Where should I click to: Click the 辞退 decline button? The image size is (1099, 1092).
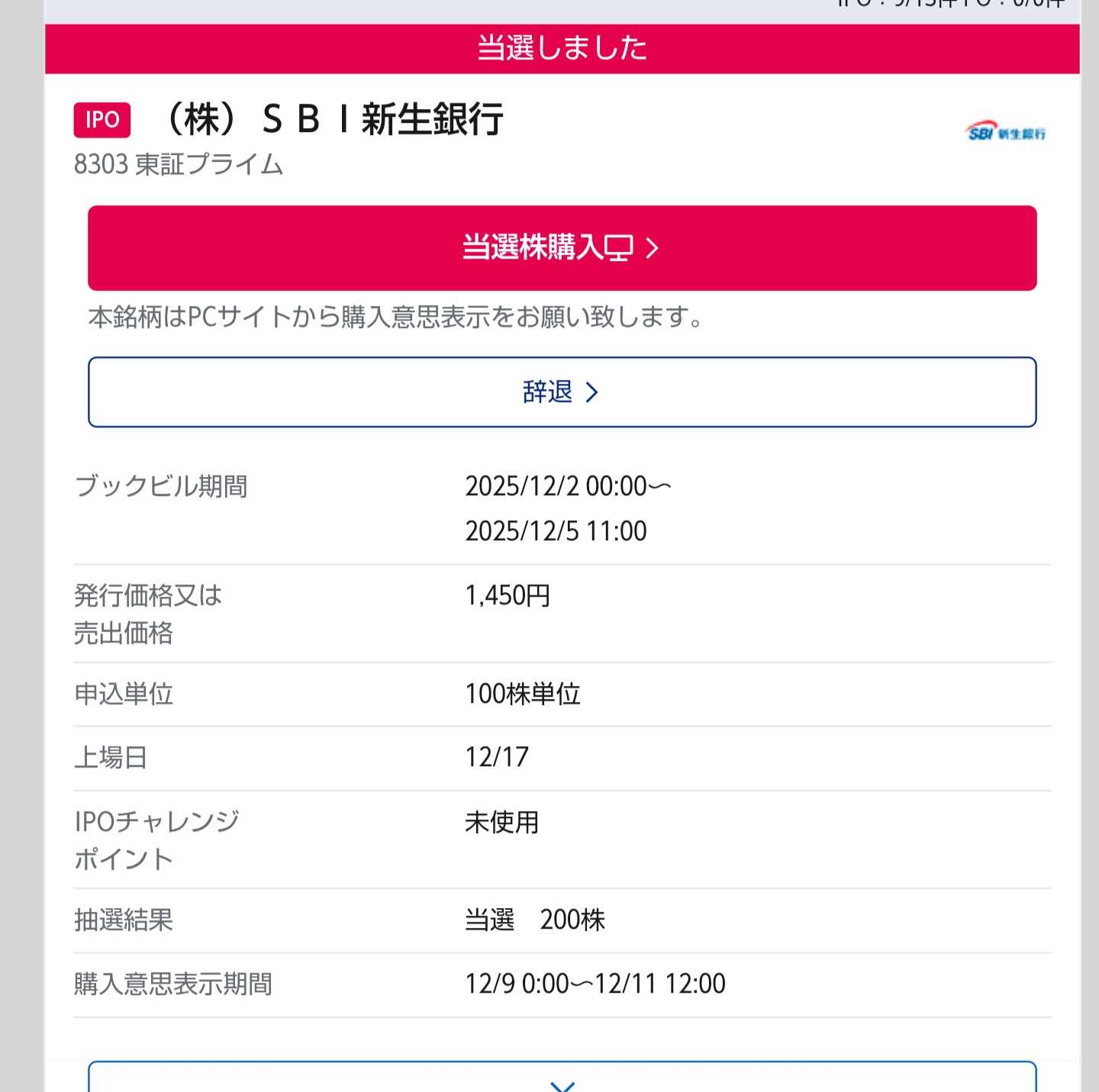[x=562, y=391]
